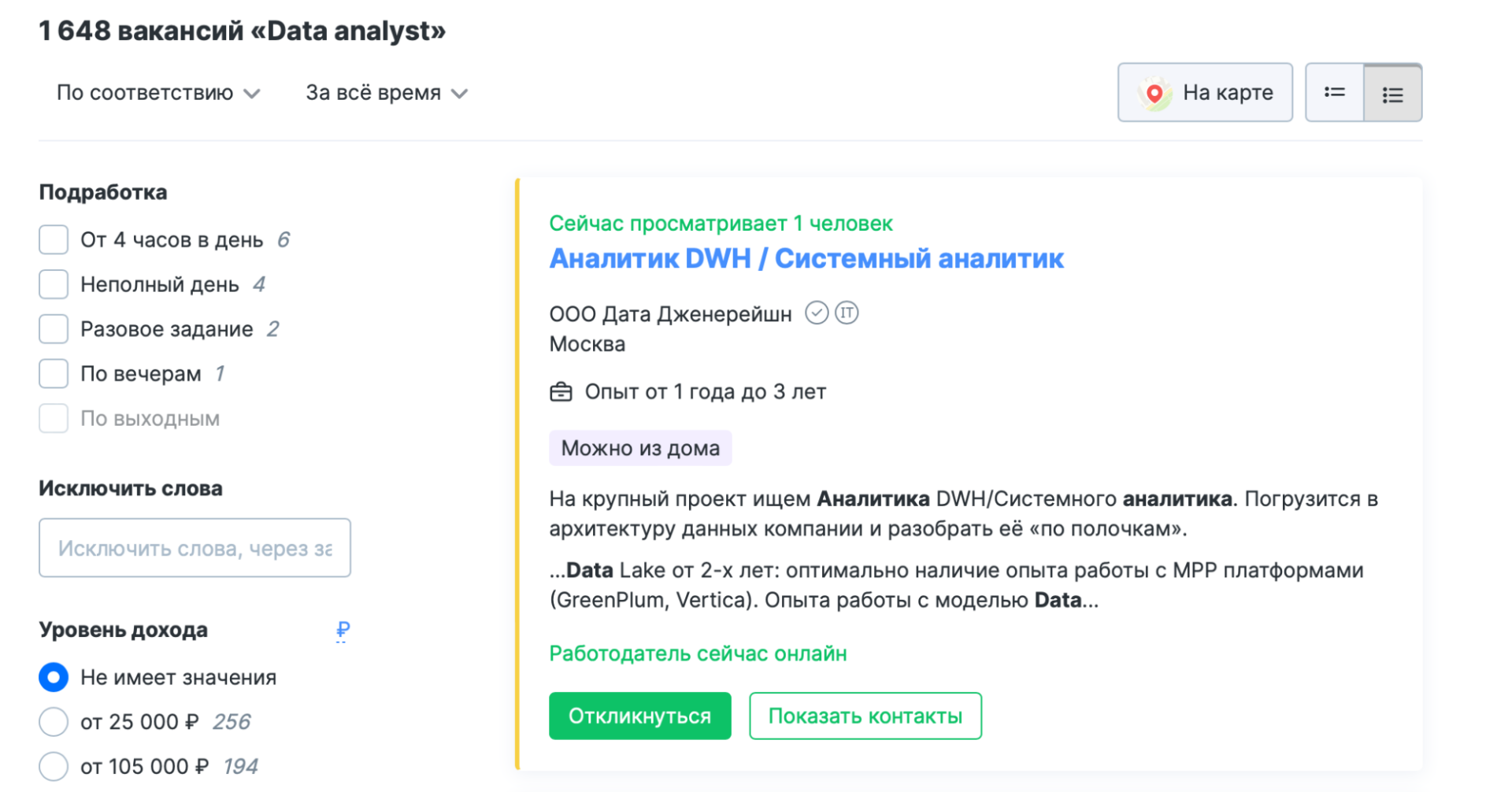Click the company verification checkmark badge
Viewport: 1512px width, 792px height.
point(817,313)
